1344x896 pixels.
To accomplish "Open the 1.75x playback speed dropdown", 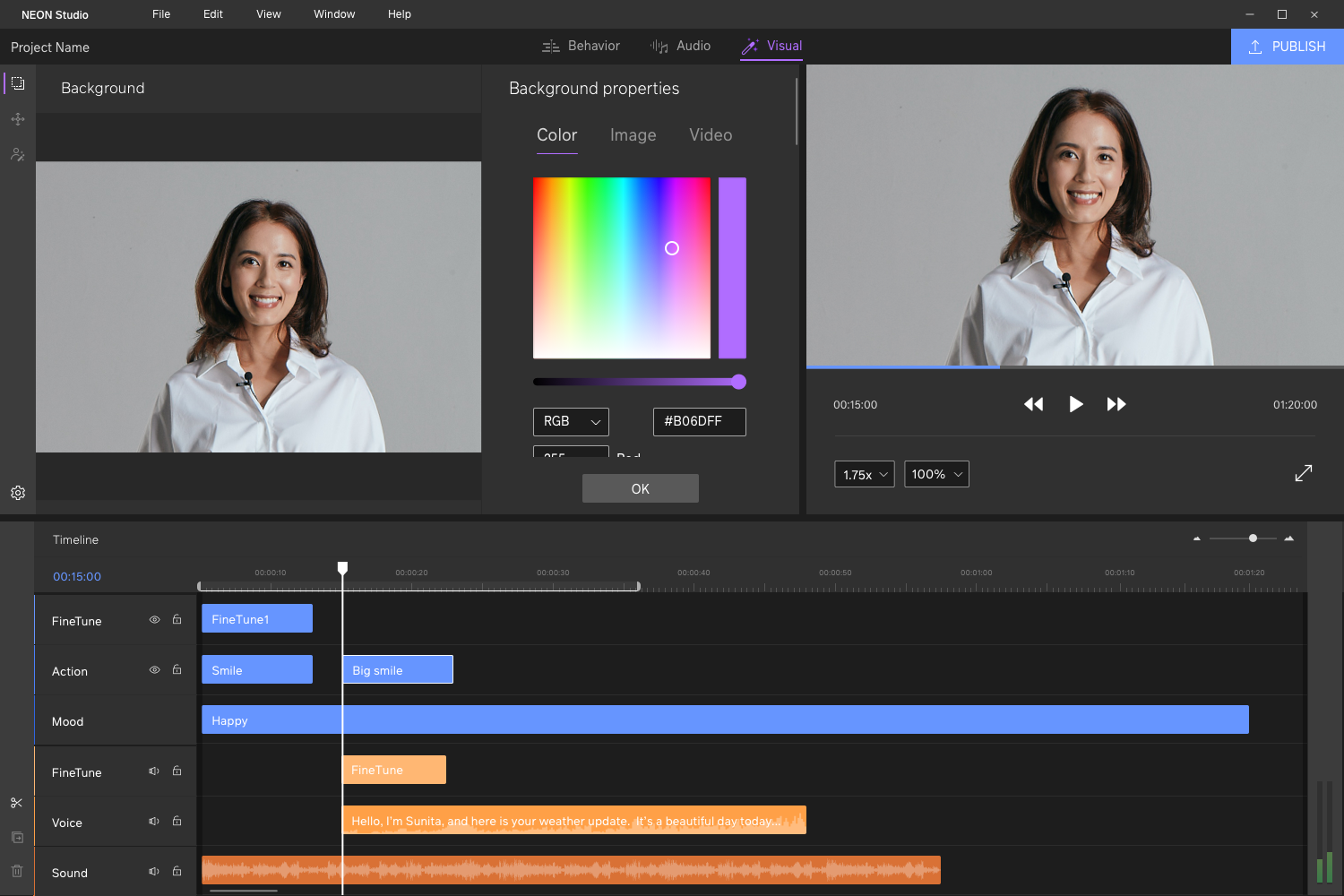I will tap(865, 474).
